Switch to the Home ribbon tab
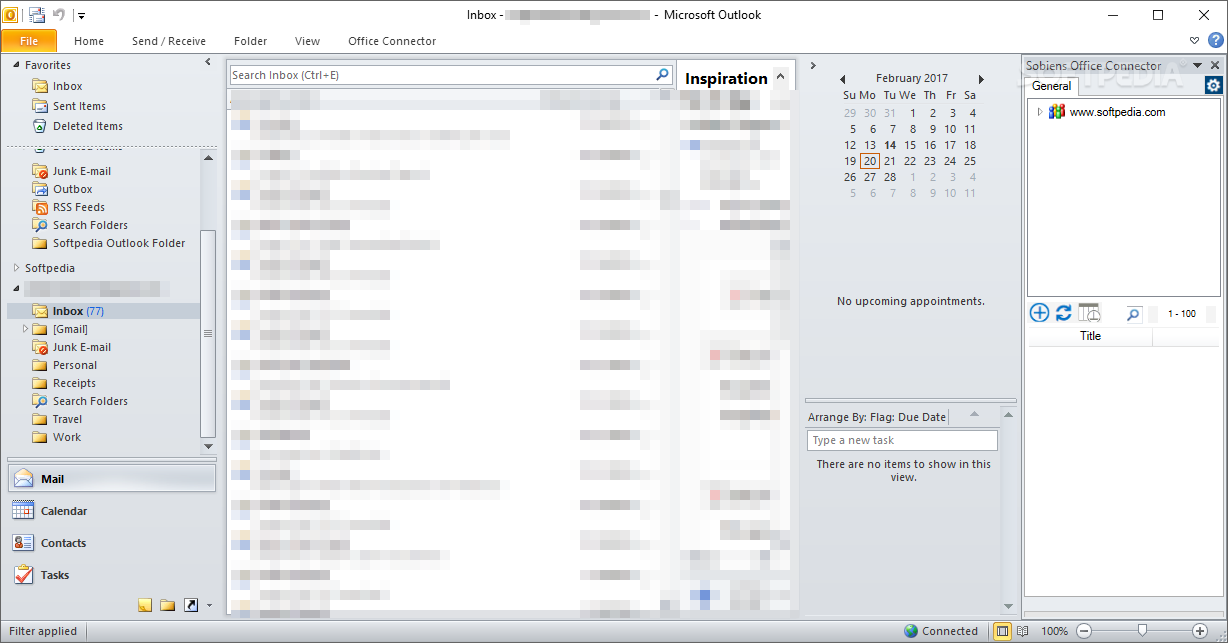1228x643 pixels. click(x=89, y=41)
